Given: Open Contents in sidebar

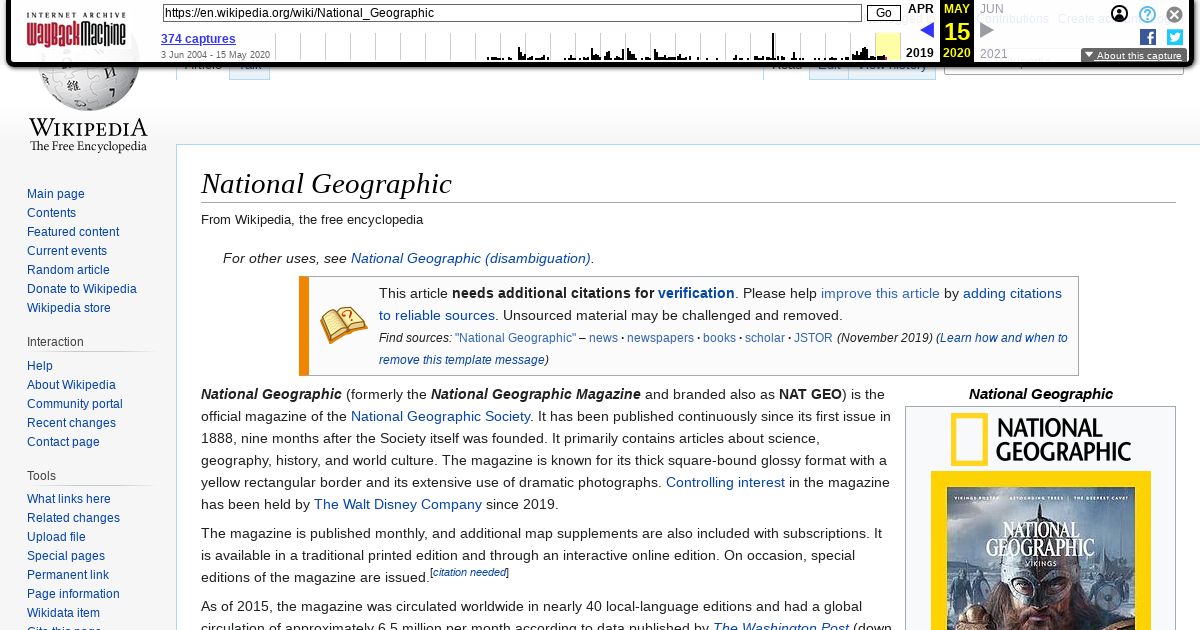Looking at the screenshot, I should coord(51,213).
